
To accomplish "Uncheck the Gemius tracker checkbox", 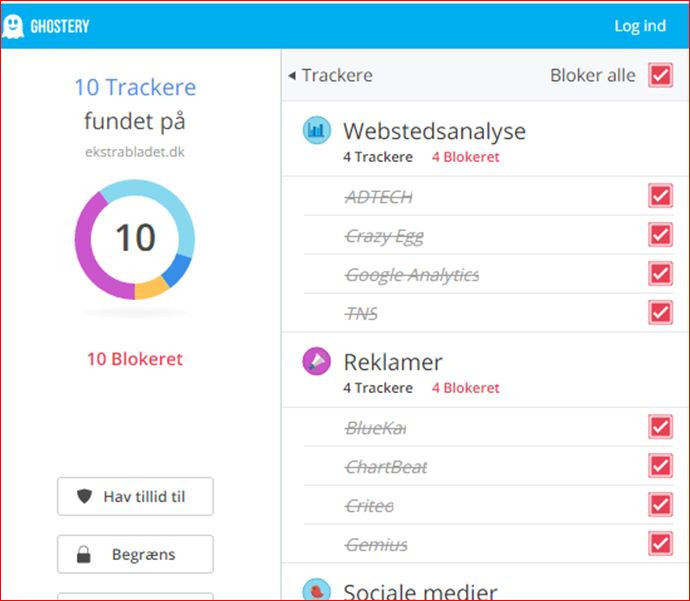I will pyautogui.click(x=660, y=543).
